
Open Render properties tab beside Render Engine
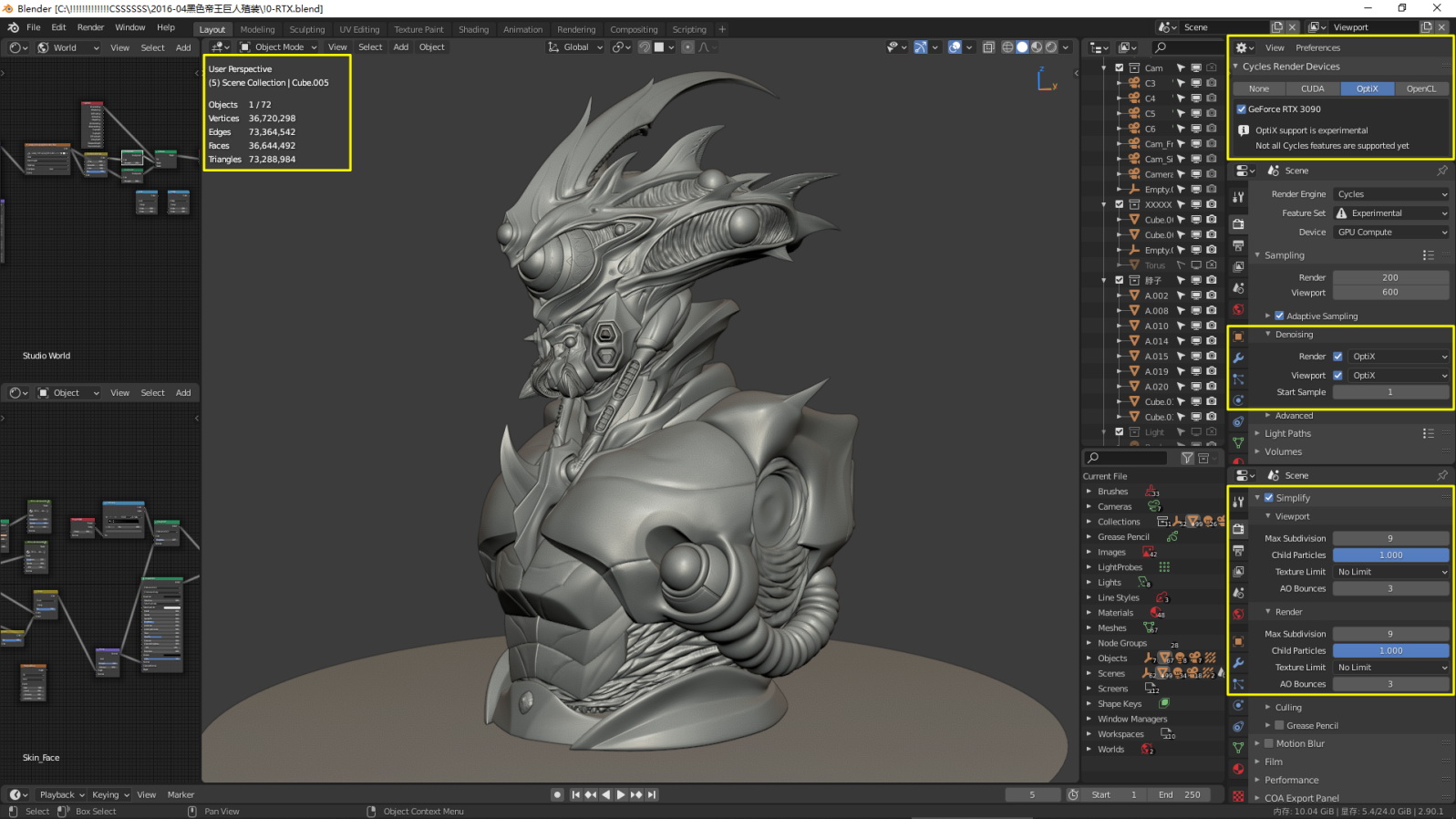tap(1238, 224)
